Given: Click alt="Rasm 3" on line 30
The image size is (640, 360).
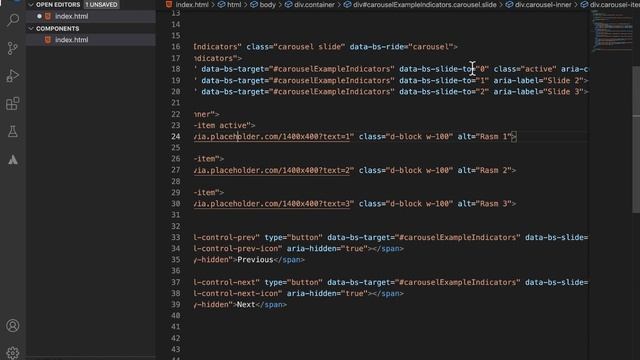Looking at the screenshot, I should coord(484,204).
